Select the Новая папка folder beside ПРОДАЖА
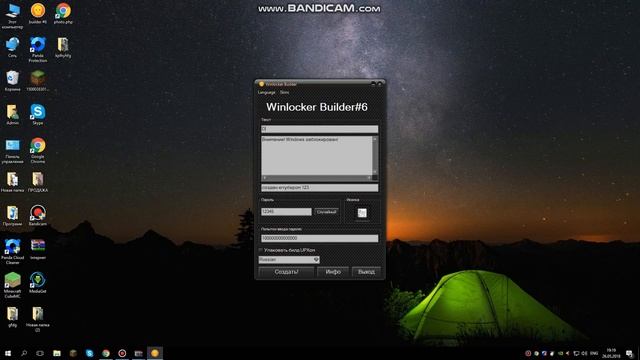 coord(12,182)
